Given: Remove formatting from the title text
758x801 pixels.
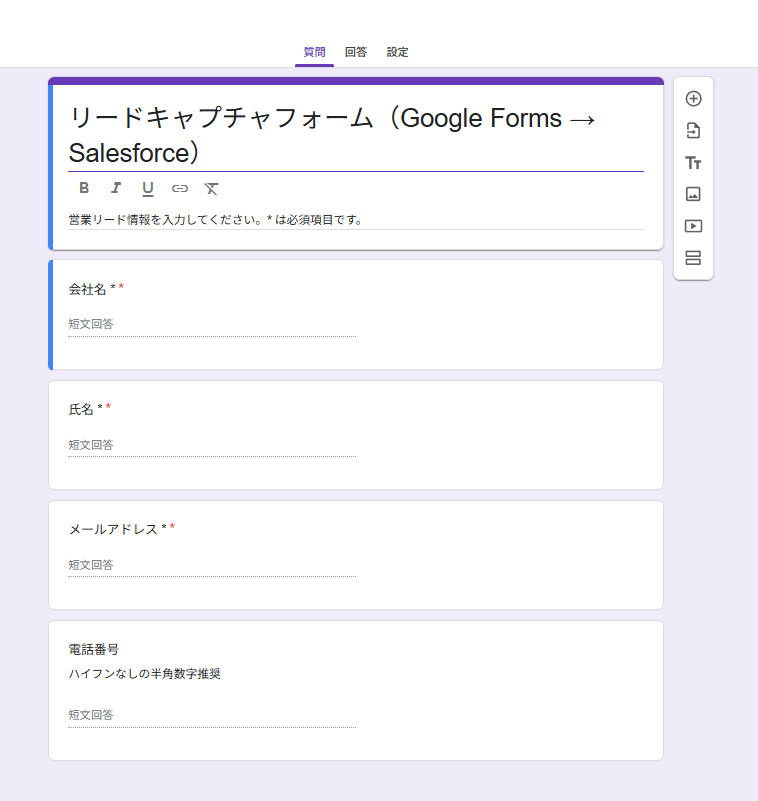Looking at the screenshot, I should (211, 189).
